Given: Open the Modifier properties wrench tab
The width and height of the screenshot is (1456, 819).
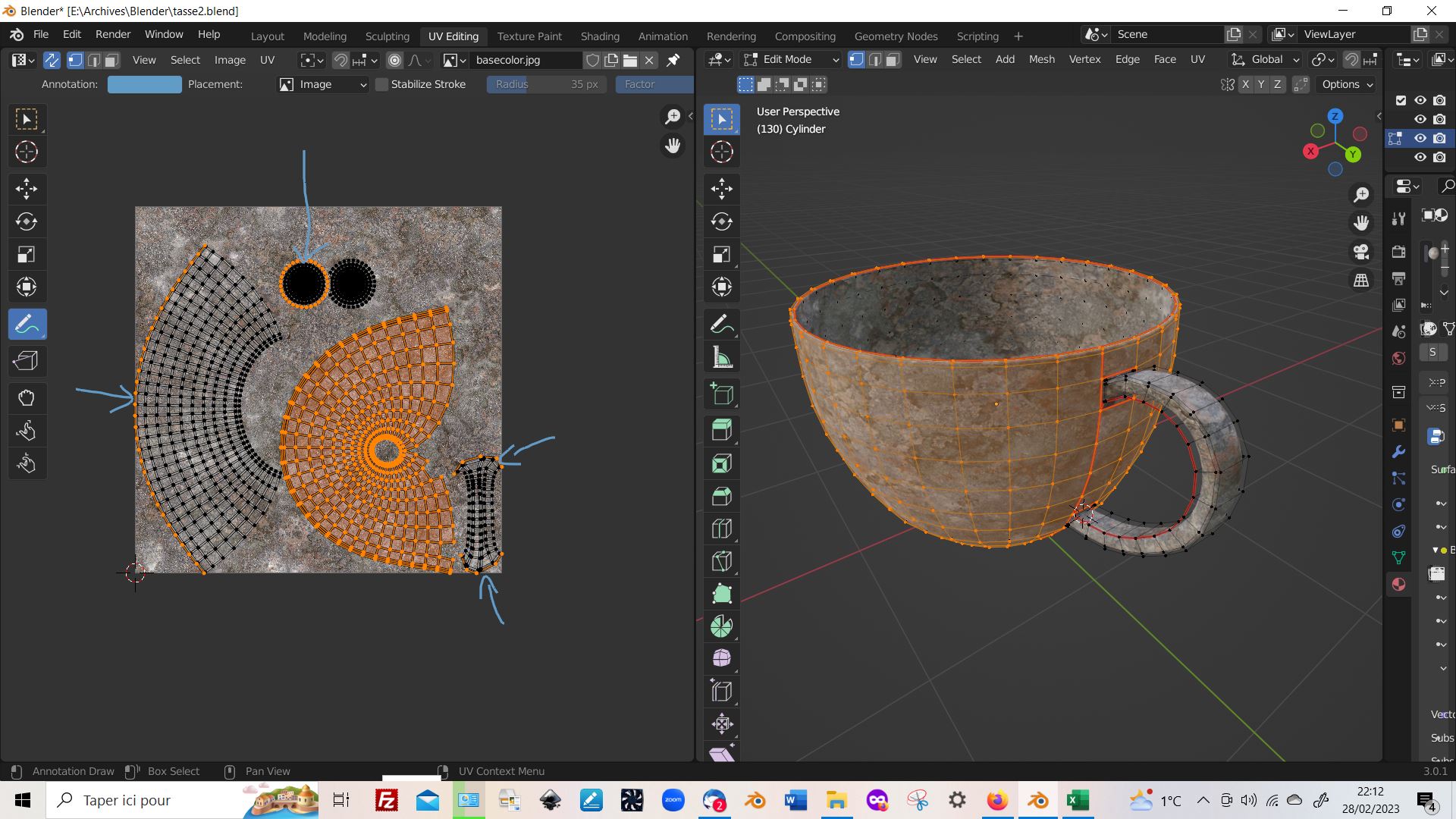Looking at the screenshot, I should point(1398,452).
